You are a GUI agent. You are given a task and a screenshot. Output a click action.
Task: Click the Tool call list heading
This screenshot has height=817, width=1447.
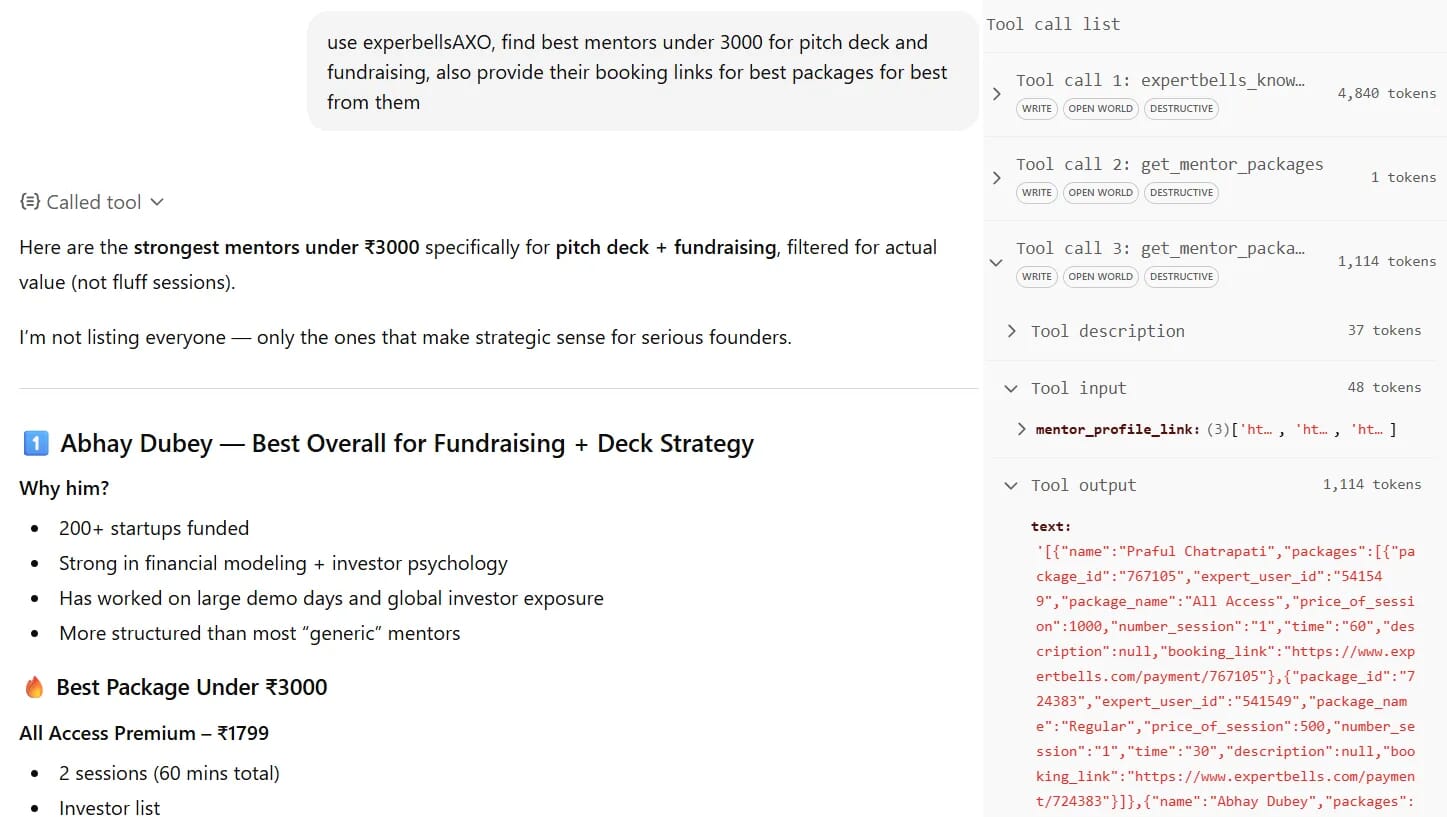pyautogui.click(x=1053, y=24)
